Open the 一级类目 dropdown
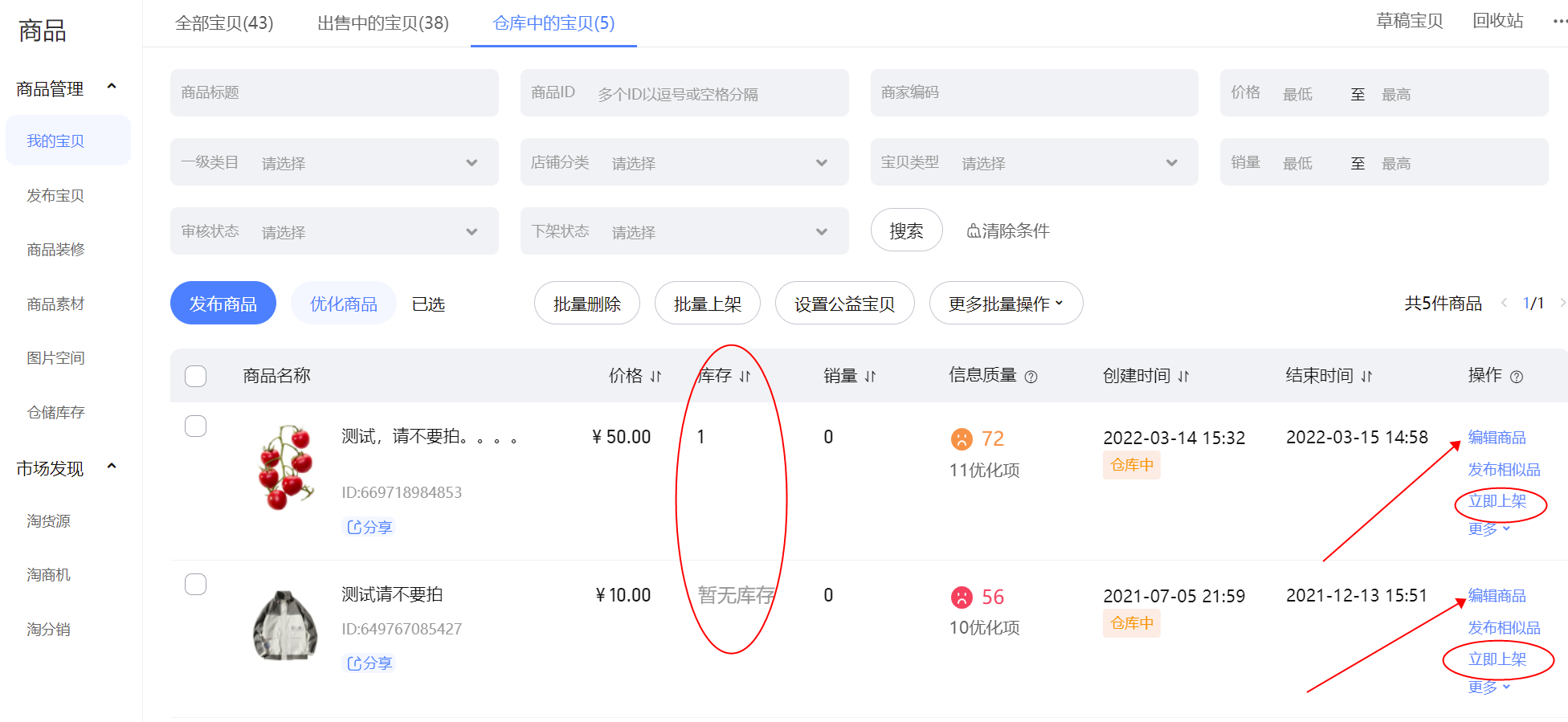 pyautogui.click(x=334, y=162)
